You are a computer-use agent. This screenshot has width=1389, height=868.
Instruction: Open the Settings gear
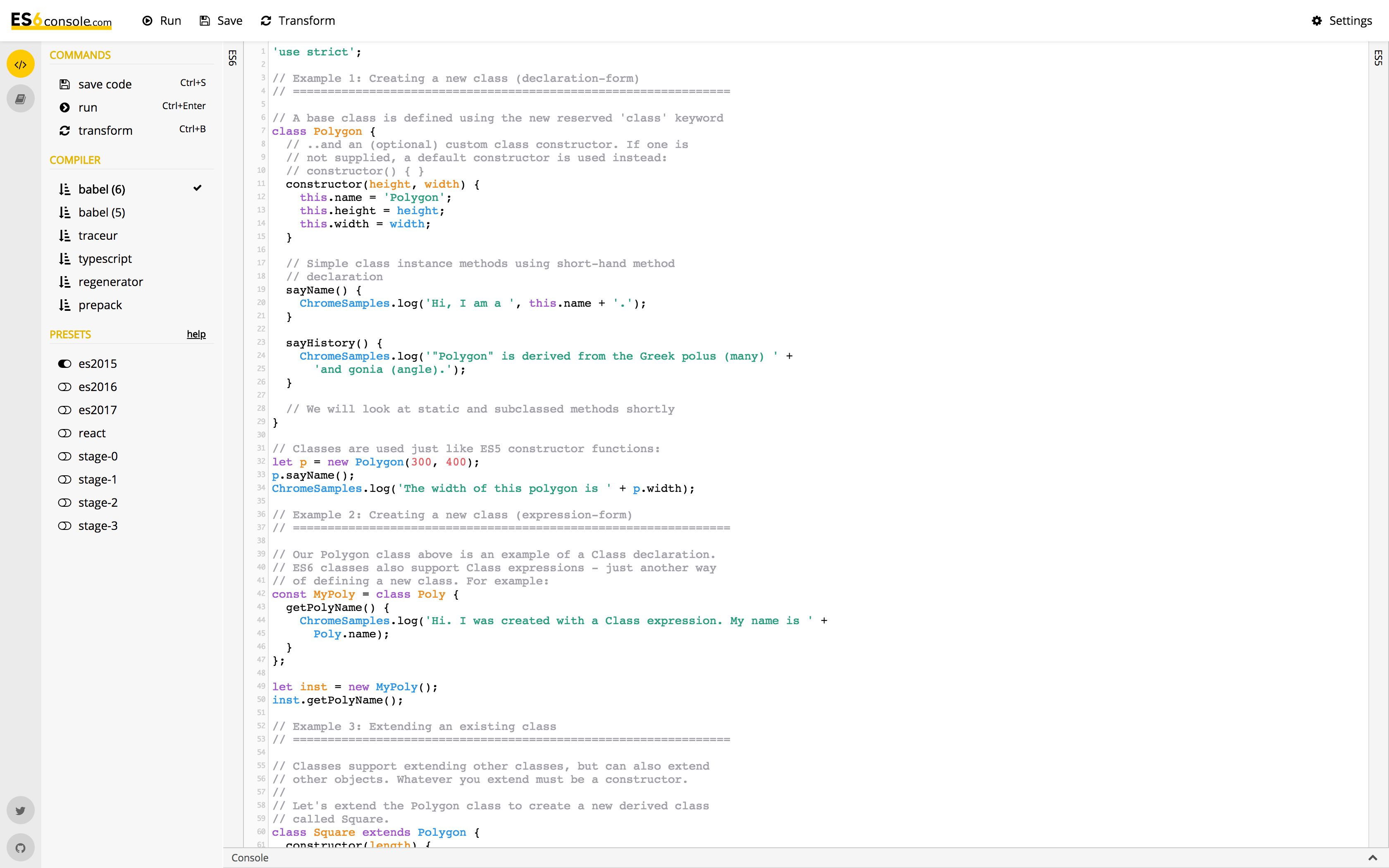(1317, 21)
